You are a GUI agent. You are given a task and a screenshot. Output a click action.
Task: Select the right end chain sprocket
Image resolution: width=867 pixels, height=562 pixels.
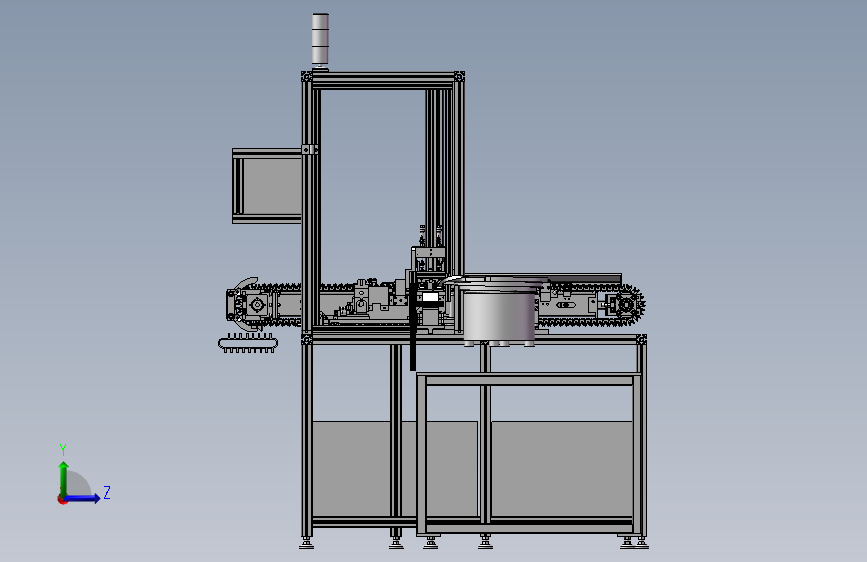[626, 304]
